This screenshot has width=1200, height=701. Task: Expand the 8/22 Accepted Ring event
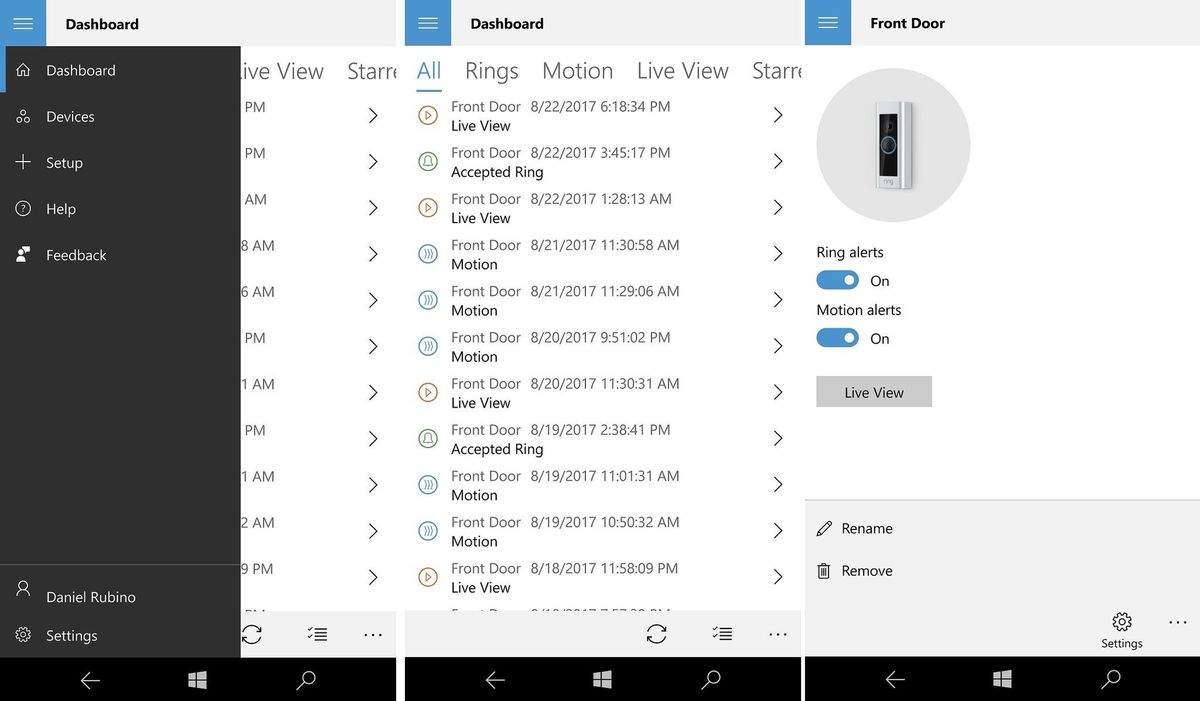click(x=778, y=161)
